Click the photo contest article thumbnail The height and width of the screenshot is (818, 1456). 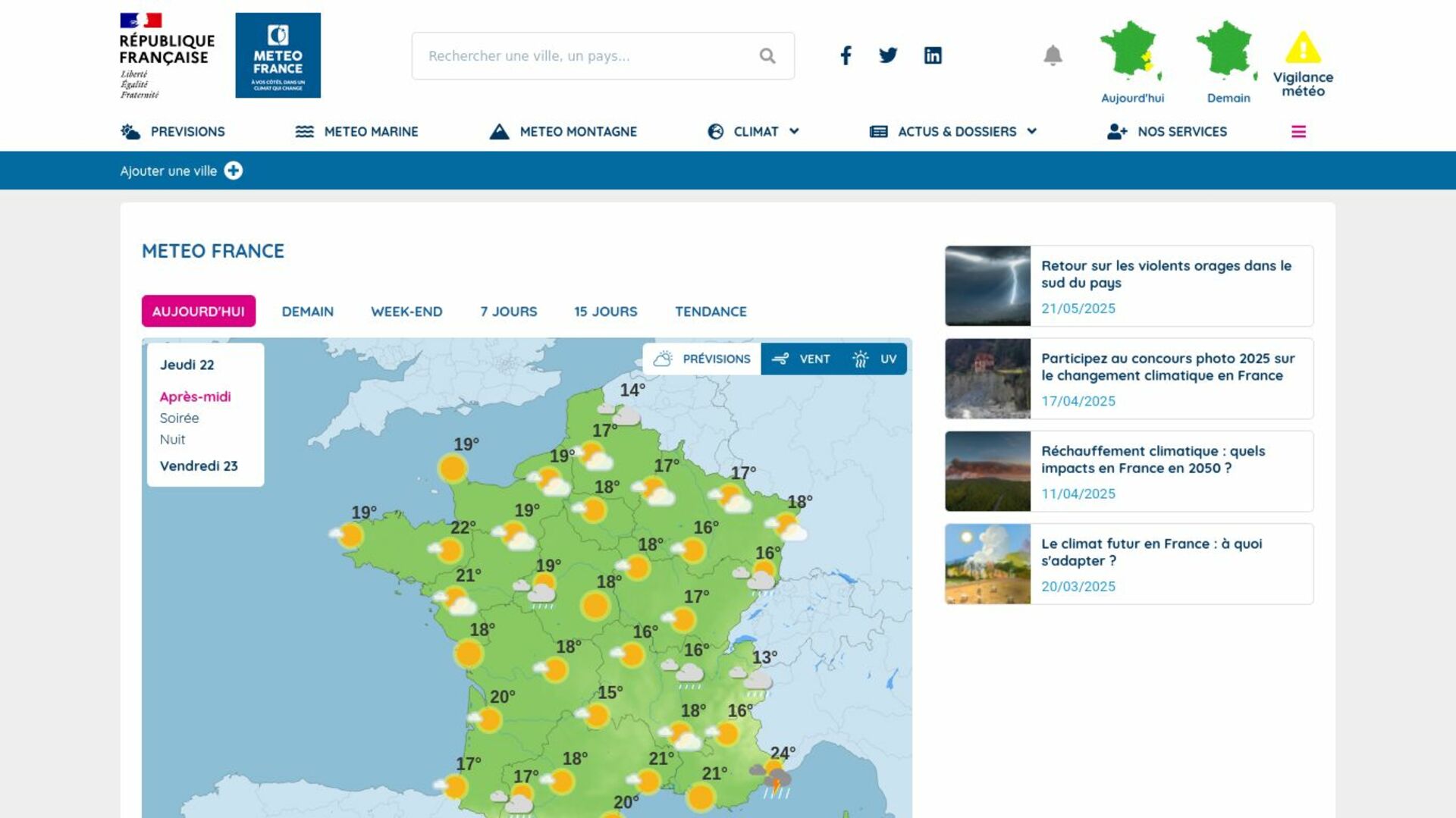(987, 378)
